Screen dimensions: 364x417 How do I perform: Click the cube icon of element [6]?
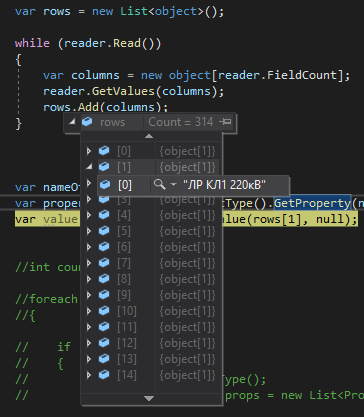click(104, 247)
